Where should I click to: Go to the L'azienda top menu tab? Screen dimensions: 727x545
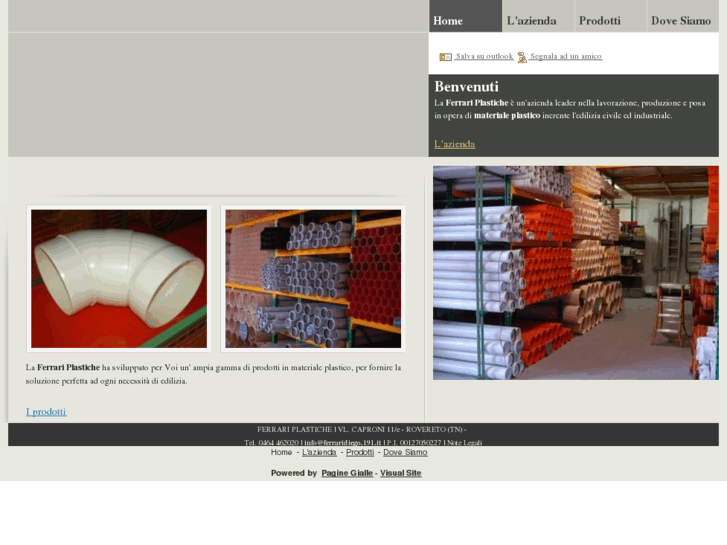[x=538, y=16]
